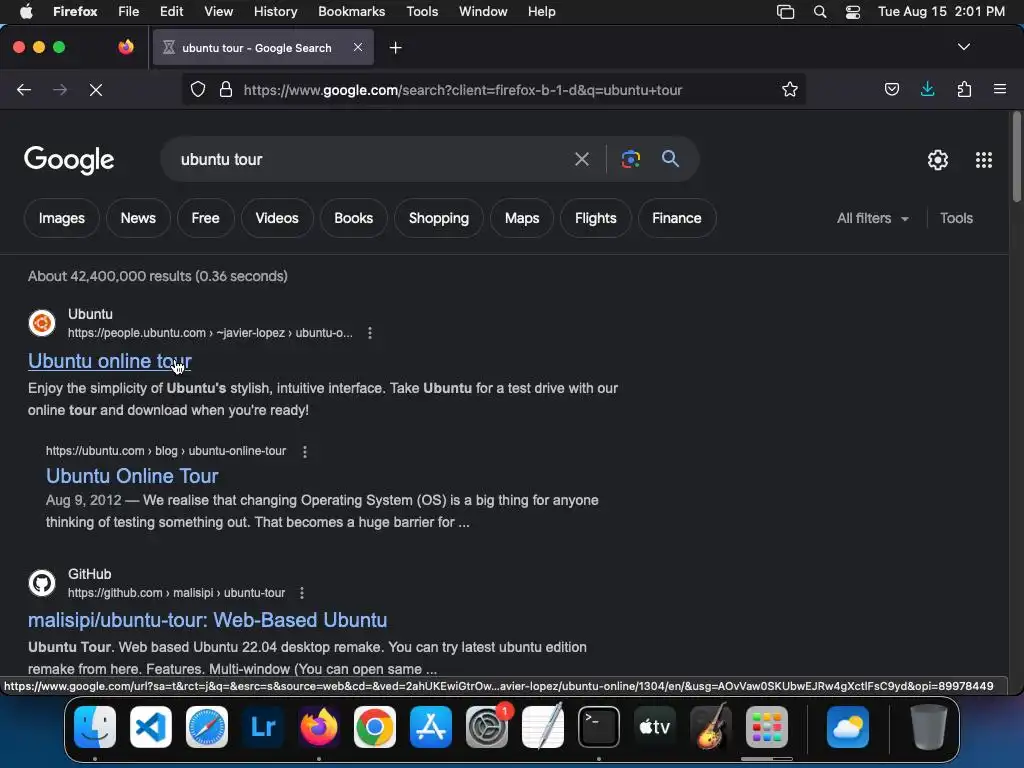Launch Safari from the Dock

206,727
